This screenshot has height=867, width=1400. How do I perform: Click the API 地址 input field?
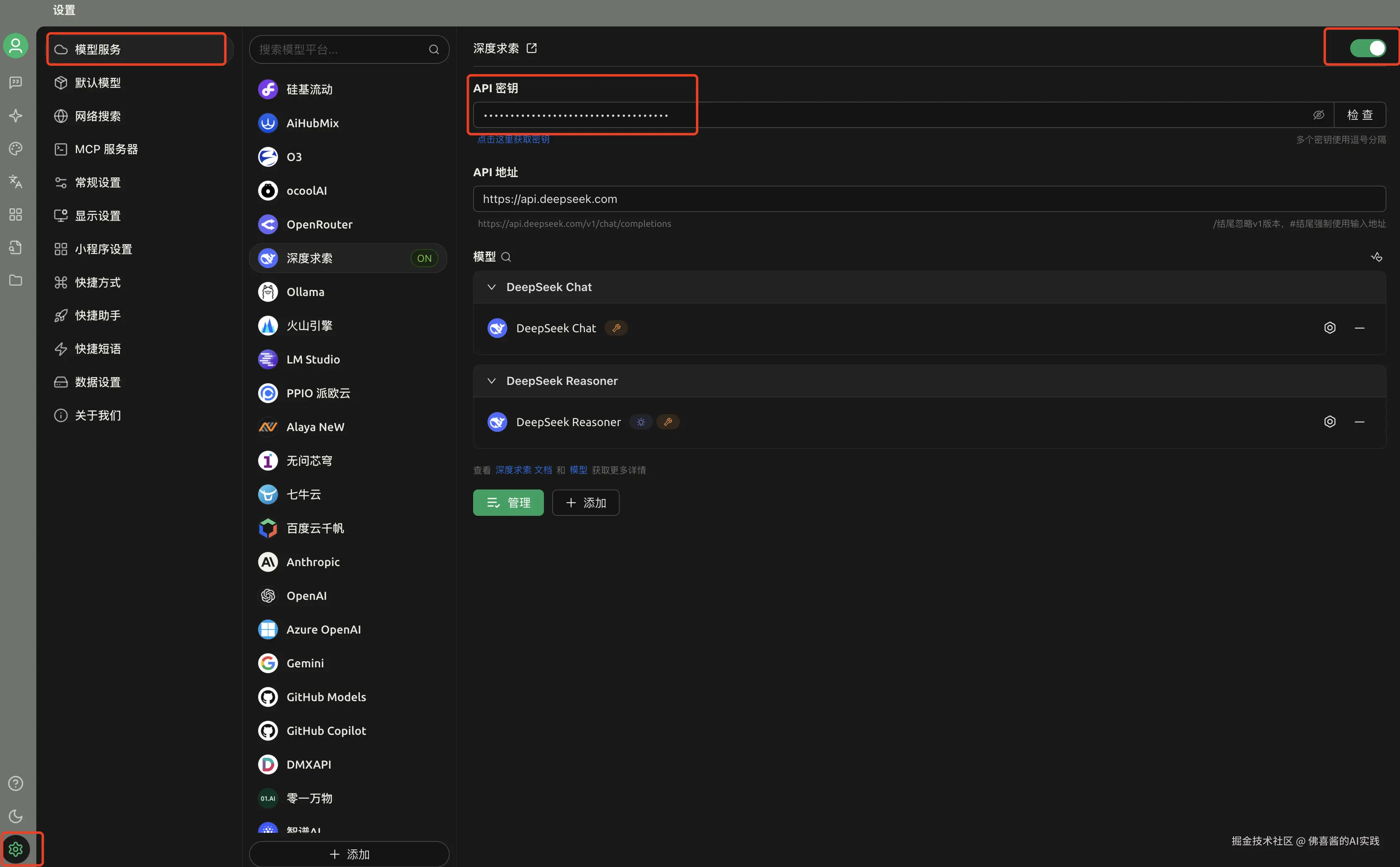coord(929,199)
